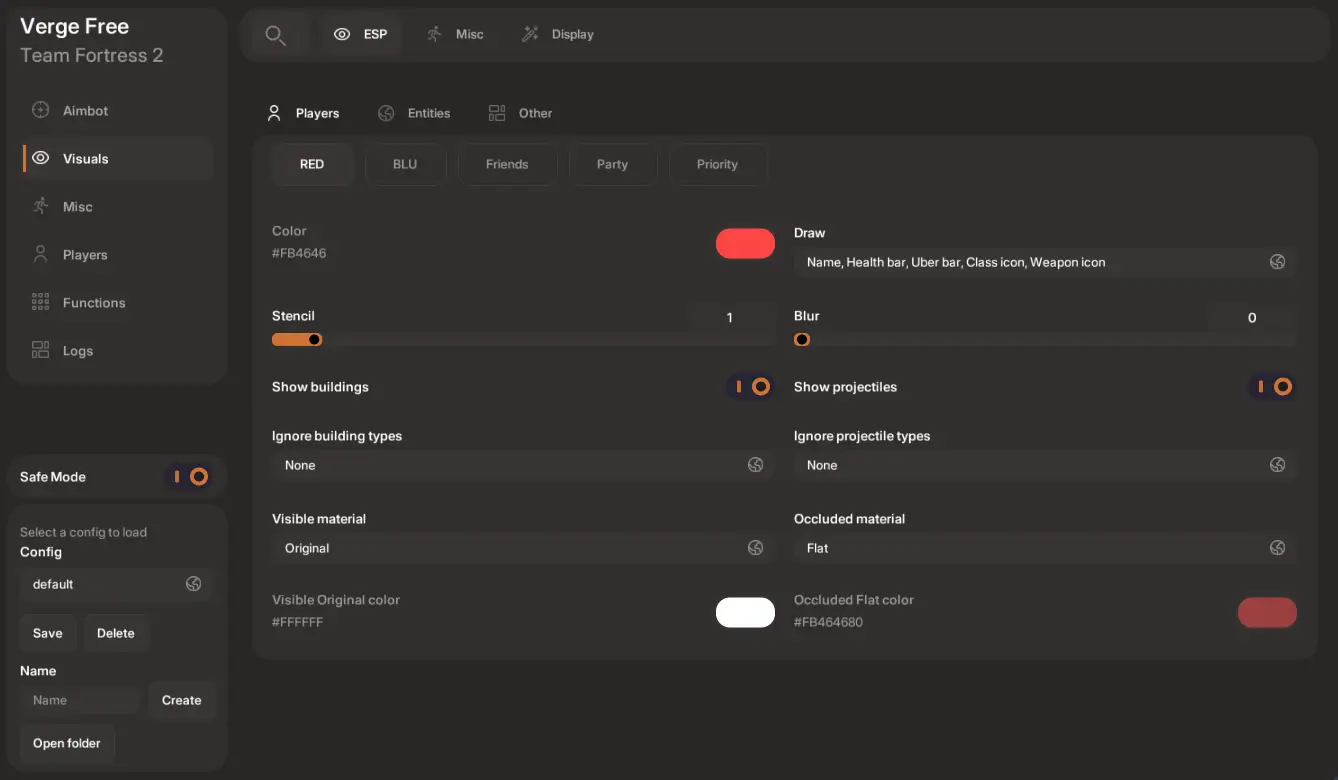Choose the Priority tab
This screenshot has width=1338, height=780.
tap(718, 164)
